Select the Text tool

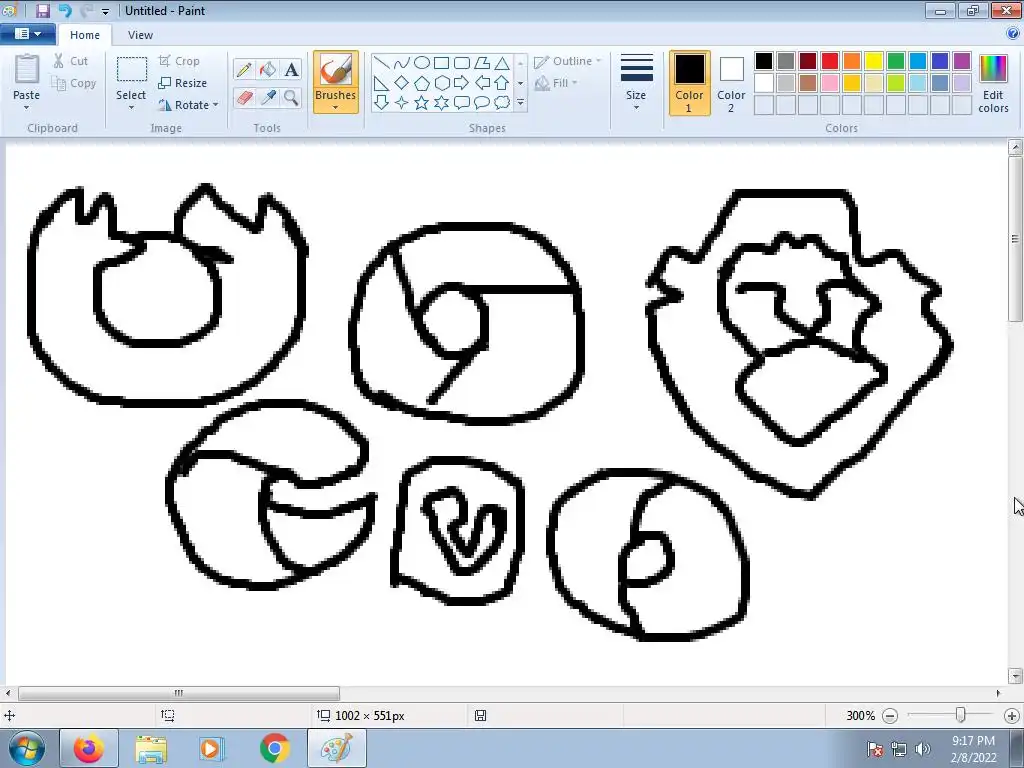291,69
